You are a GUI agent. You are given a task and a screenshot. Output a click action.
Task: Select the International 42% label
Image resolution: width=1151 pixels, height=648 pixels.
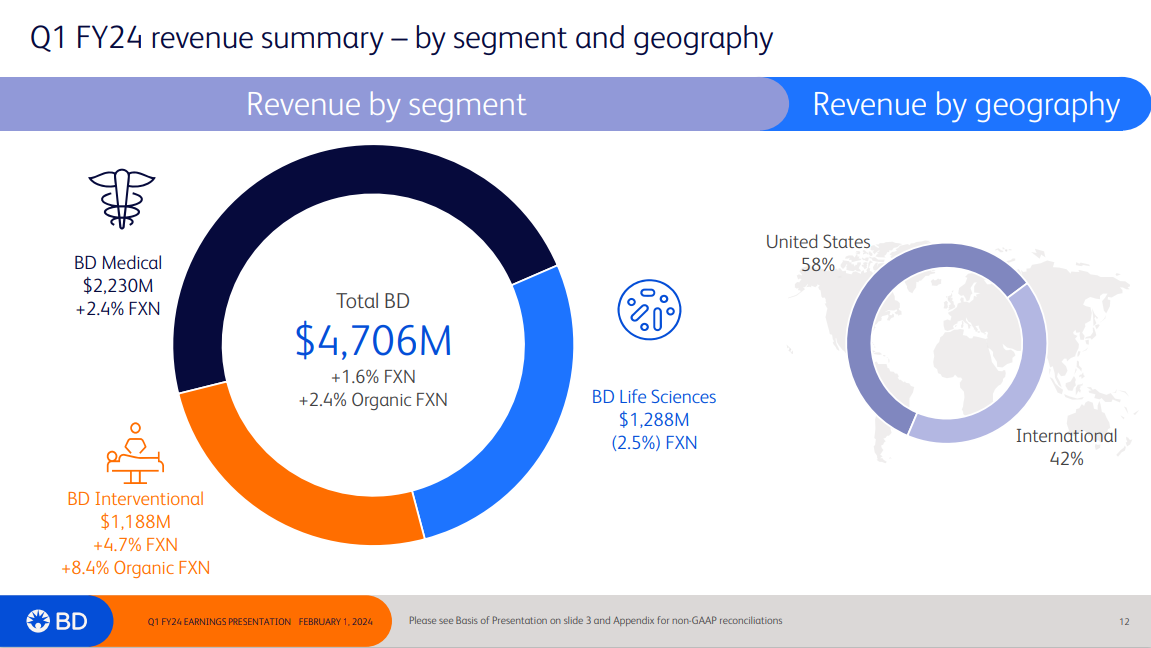click(x=1066, y=458)
